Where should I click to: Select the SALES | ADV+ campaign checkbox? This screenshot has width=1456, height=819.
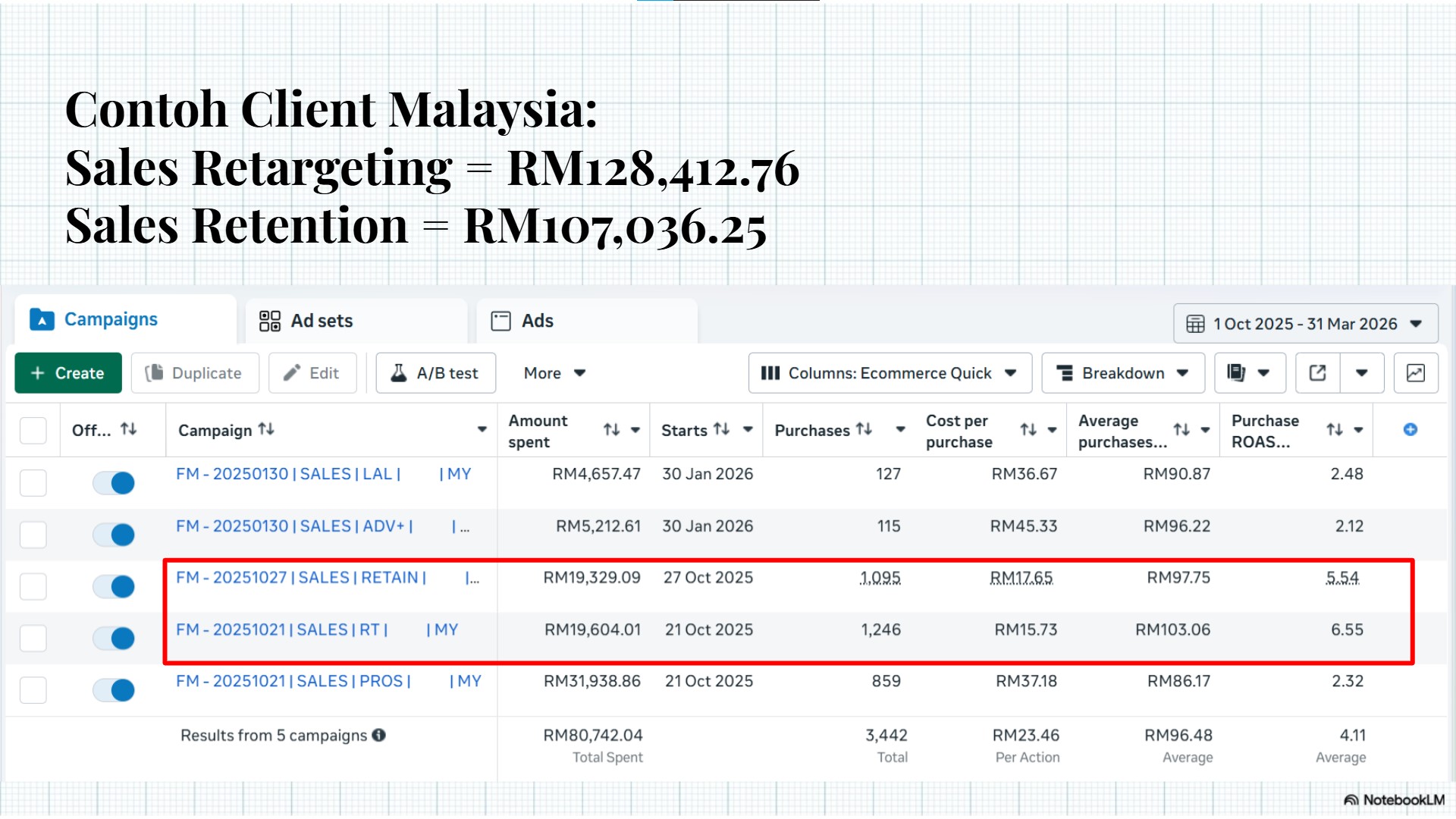33,535
